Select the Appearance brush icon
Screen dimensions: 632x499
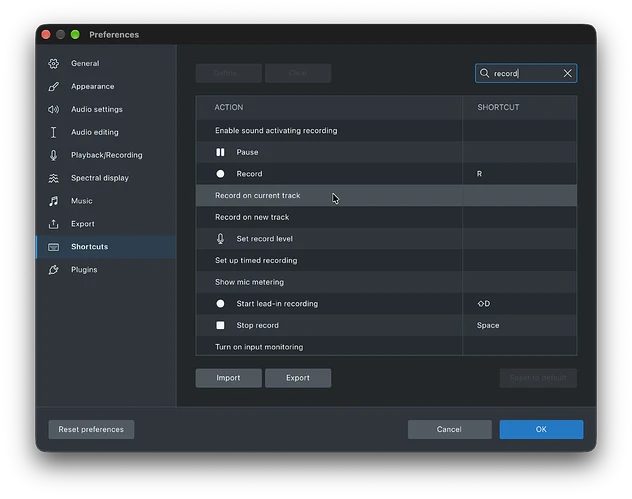click(x=54, y=87)
